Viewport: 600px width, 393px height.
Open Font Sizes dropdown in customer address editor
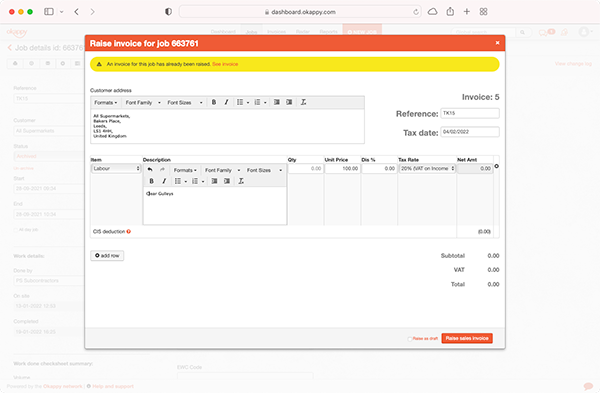point(184,103)
